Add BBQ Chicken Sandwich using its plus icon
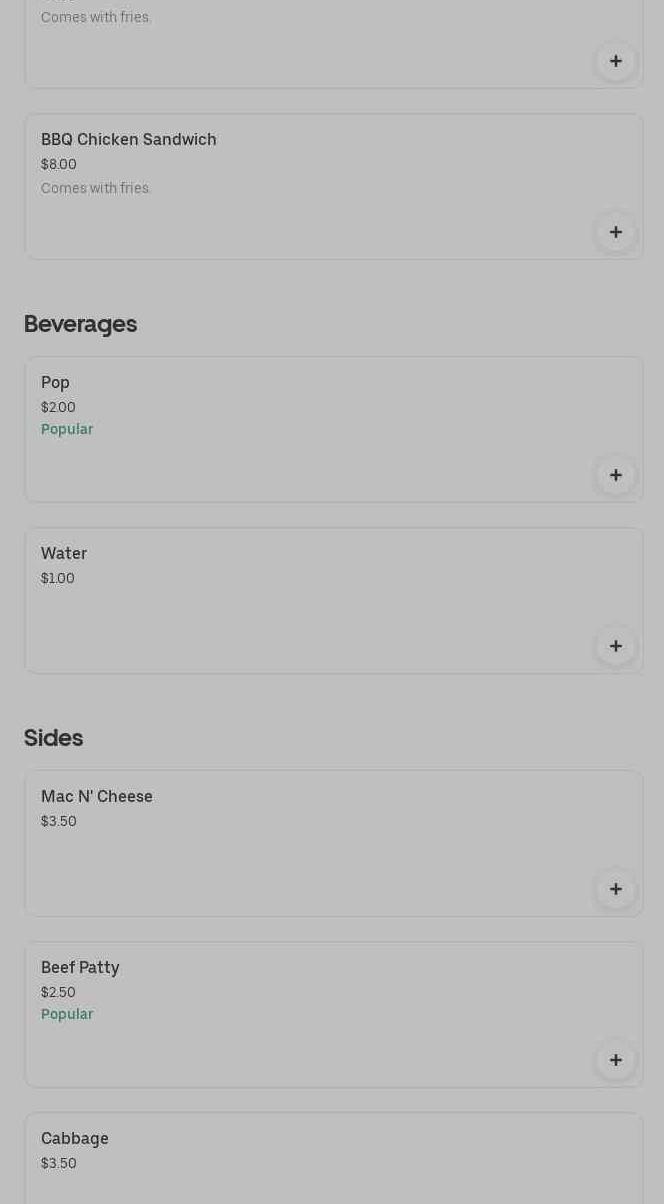This screenshot has height=1204, width=664. pos(616,232)
